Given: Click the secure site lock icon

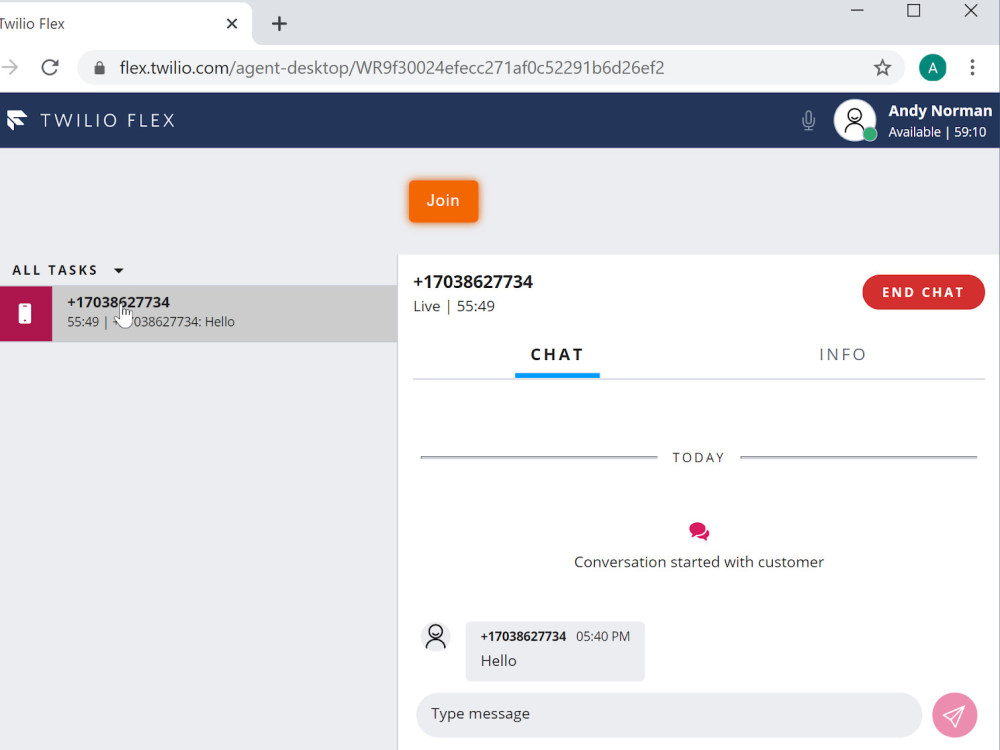Looking at the screenshot, I should click(99, 67).
